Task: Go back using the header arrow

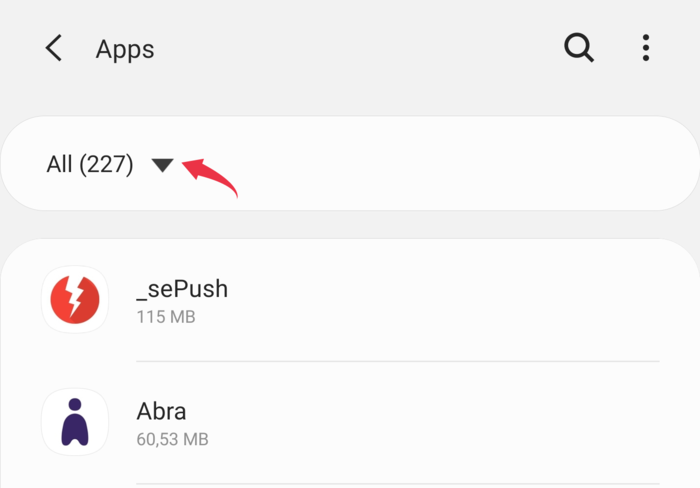Action: pos(54,48)
